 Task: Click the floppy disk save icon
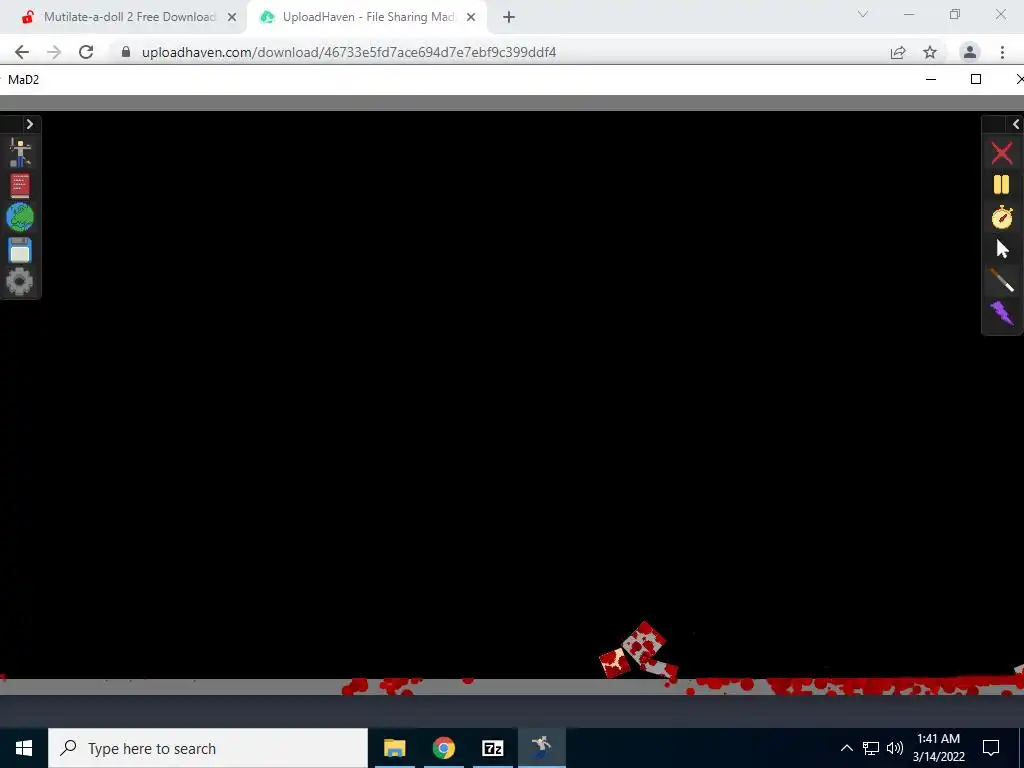pyautogui.click(x=20, y=250)
